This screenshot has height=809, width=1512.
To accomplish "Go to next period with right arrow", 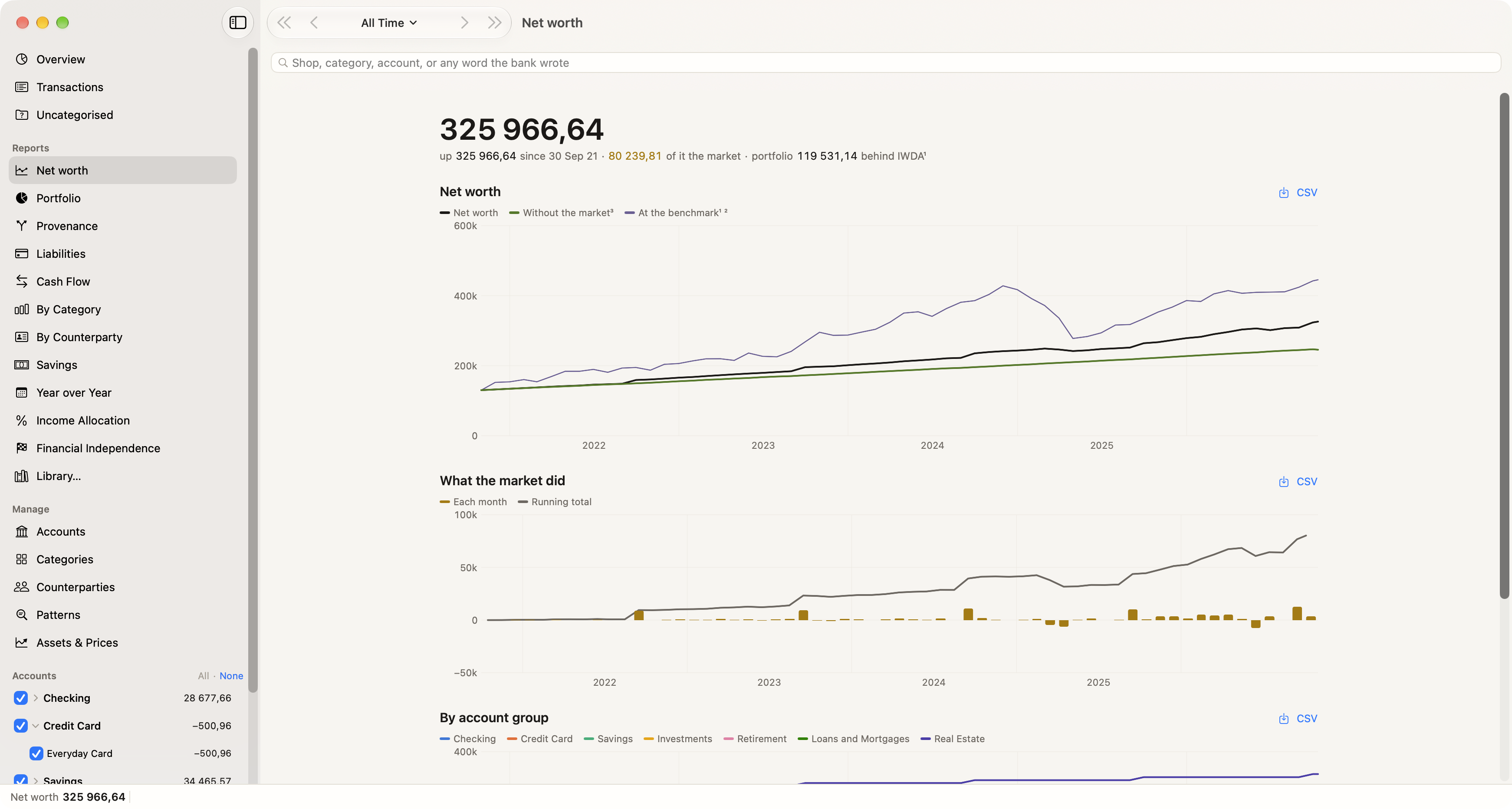I will pos(464,23).
